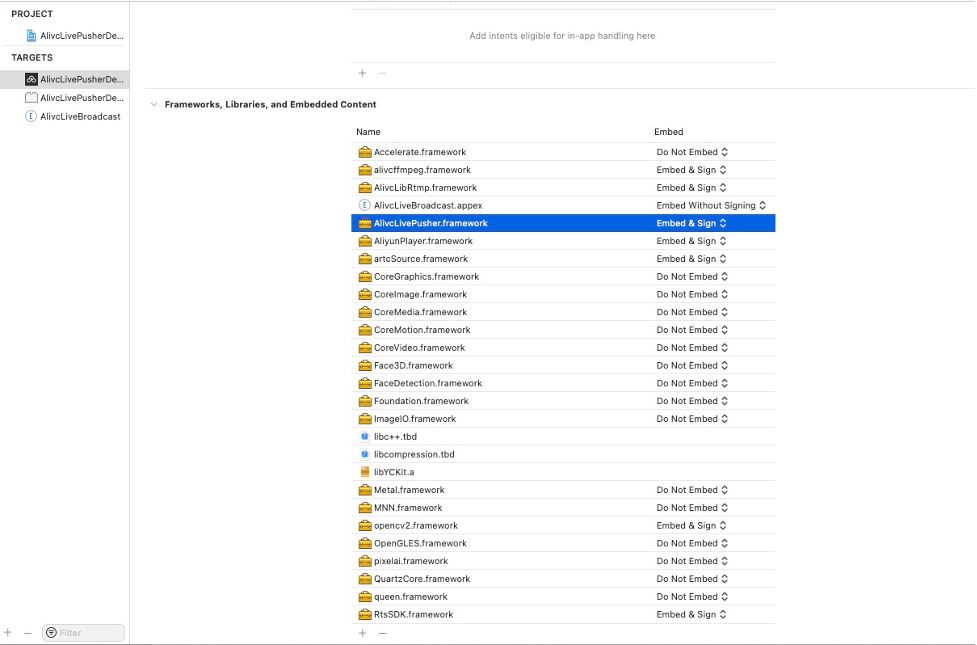Click the AlivcLiveBroadcast.appex extension icon
Image resolution: width=977 pixels, height=645 pixels.
[365, 206]
